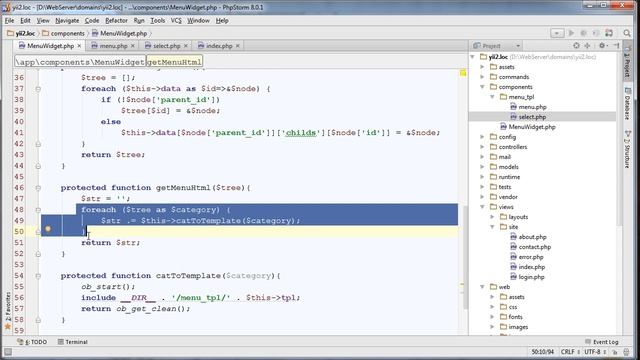Open the Favorites side tool window
640x360 pixels.
[7, 310]
